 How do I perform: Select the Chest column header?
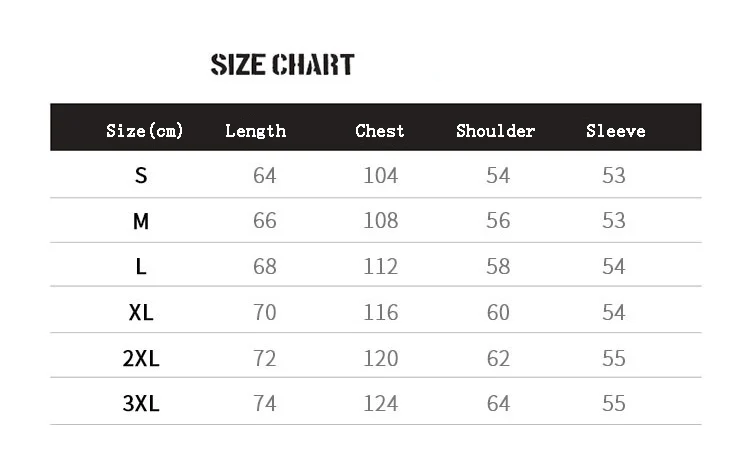pyautogui.click(x=380, y=131)
